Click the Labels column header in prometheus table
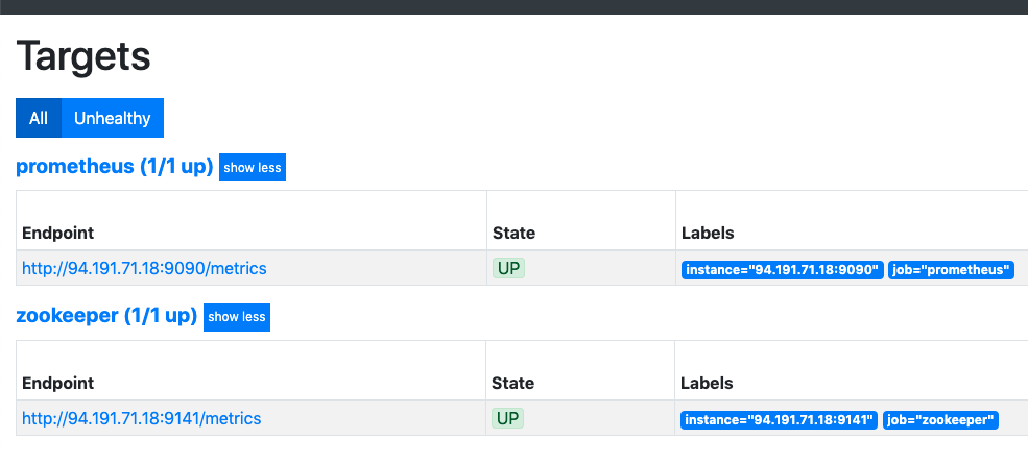This screenshot has width=1028, height=465. pos(708,233)
